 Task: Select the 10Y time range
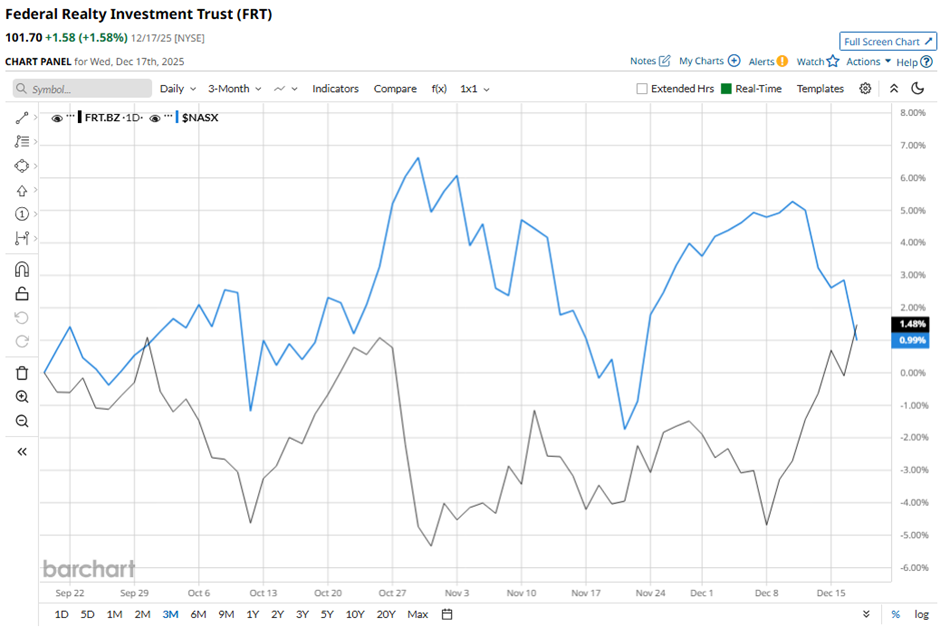355,614
